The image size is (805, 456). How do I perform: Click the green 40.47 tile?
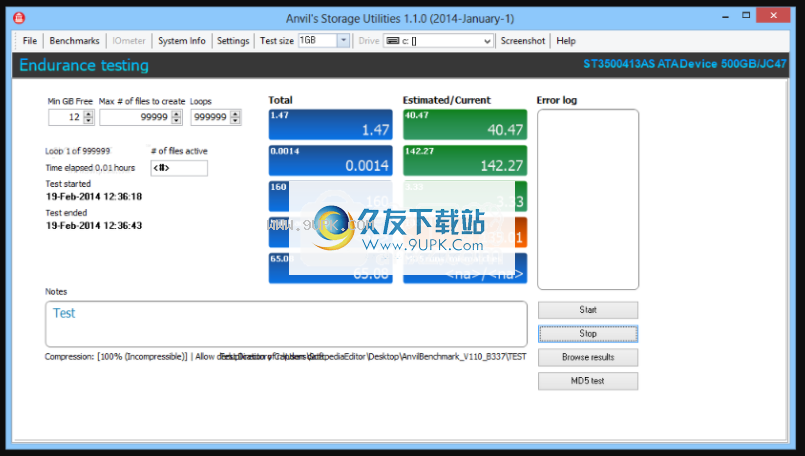click(x=465, y=124)
